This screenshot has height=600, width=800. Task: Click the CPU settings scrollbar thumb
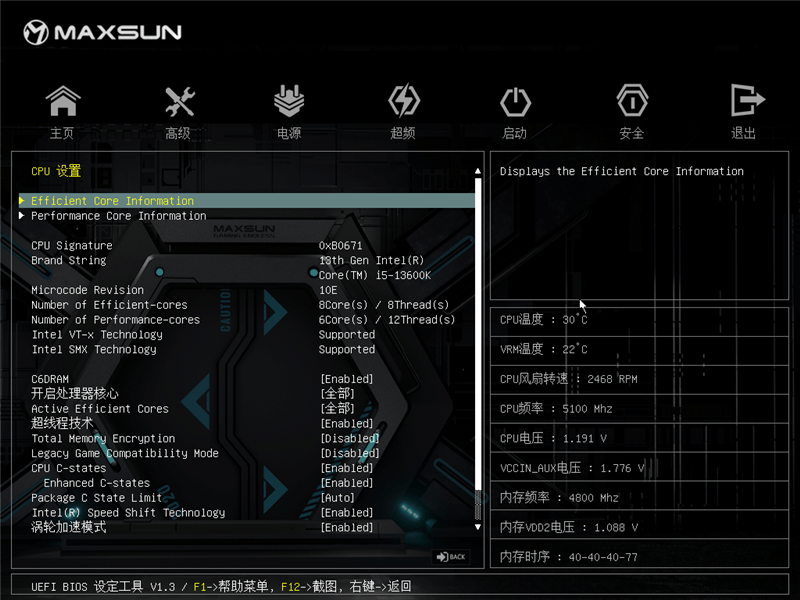point(478,334)
